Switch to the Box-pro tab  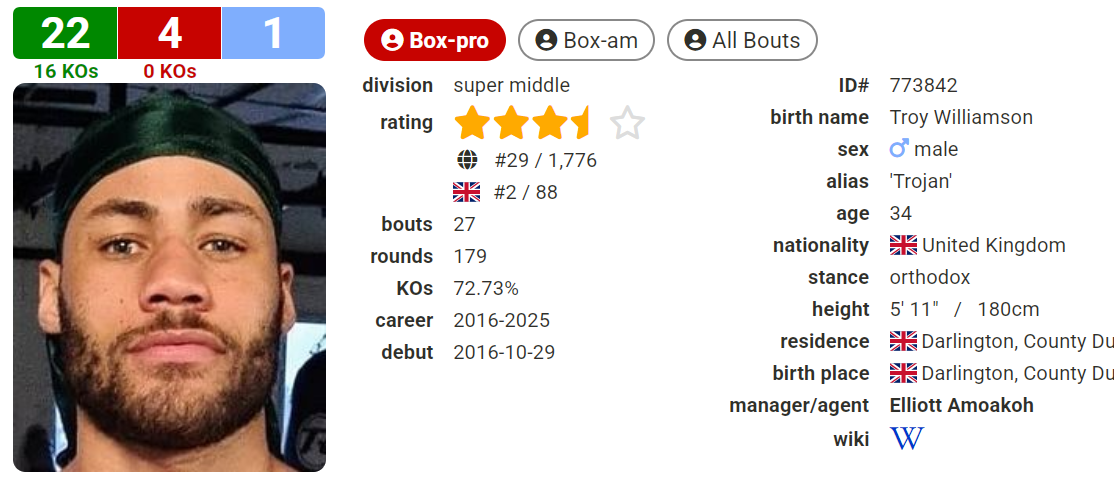[x=435, y=40]
